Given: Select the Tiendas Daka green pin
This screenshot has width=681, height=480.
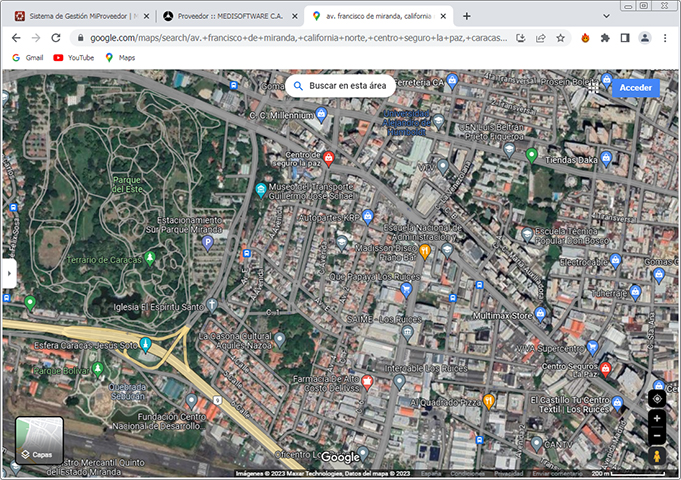Looking at the screenshot, I should tap(532, 155).
